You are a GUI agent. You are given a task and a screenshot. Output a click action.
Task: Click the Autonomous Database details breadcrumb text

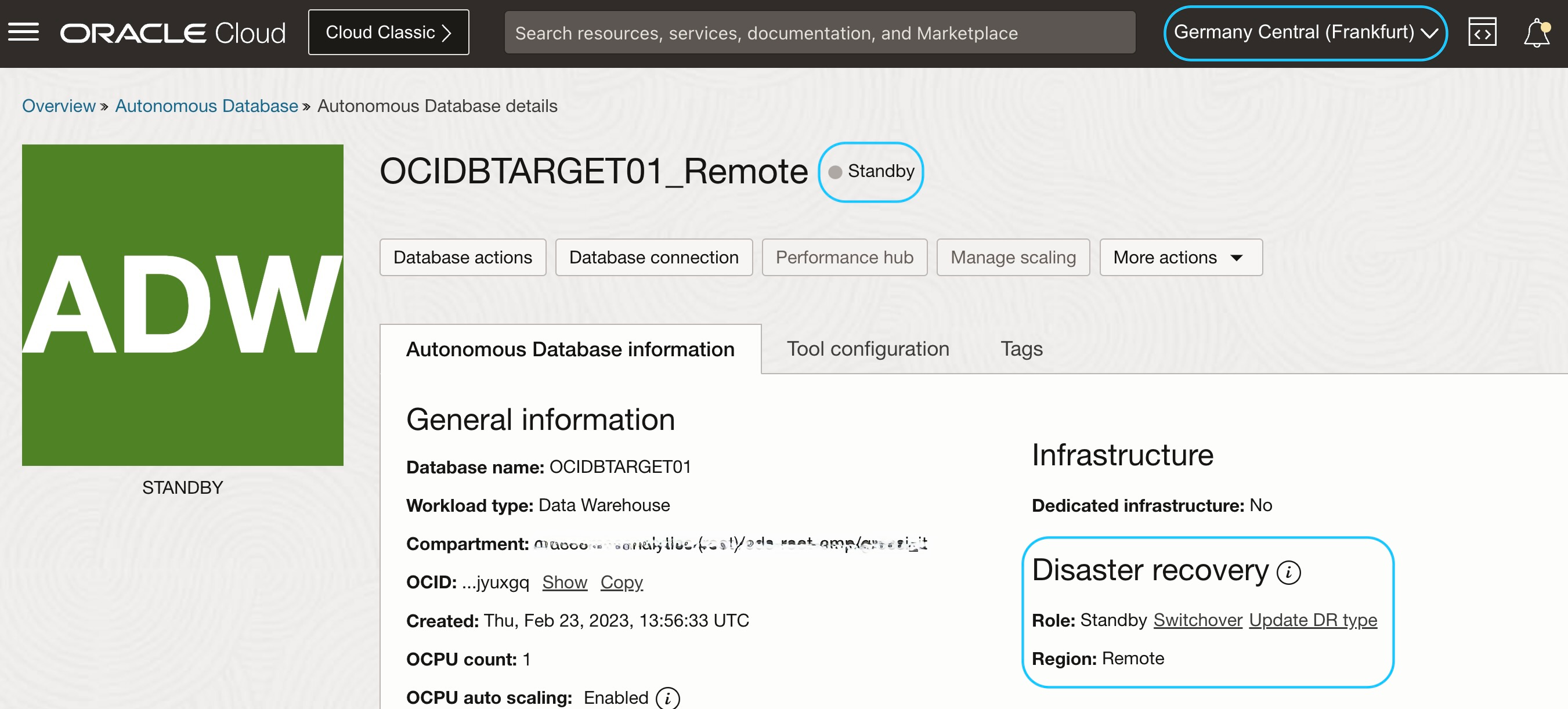click(437, 106)
